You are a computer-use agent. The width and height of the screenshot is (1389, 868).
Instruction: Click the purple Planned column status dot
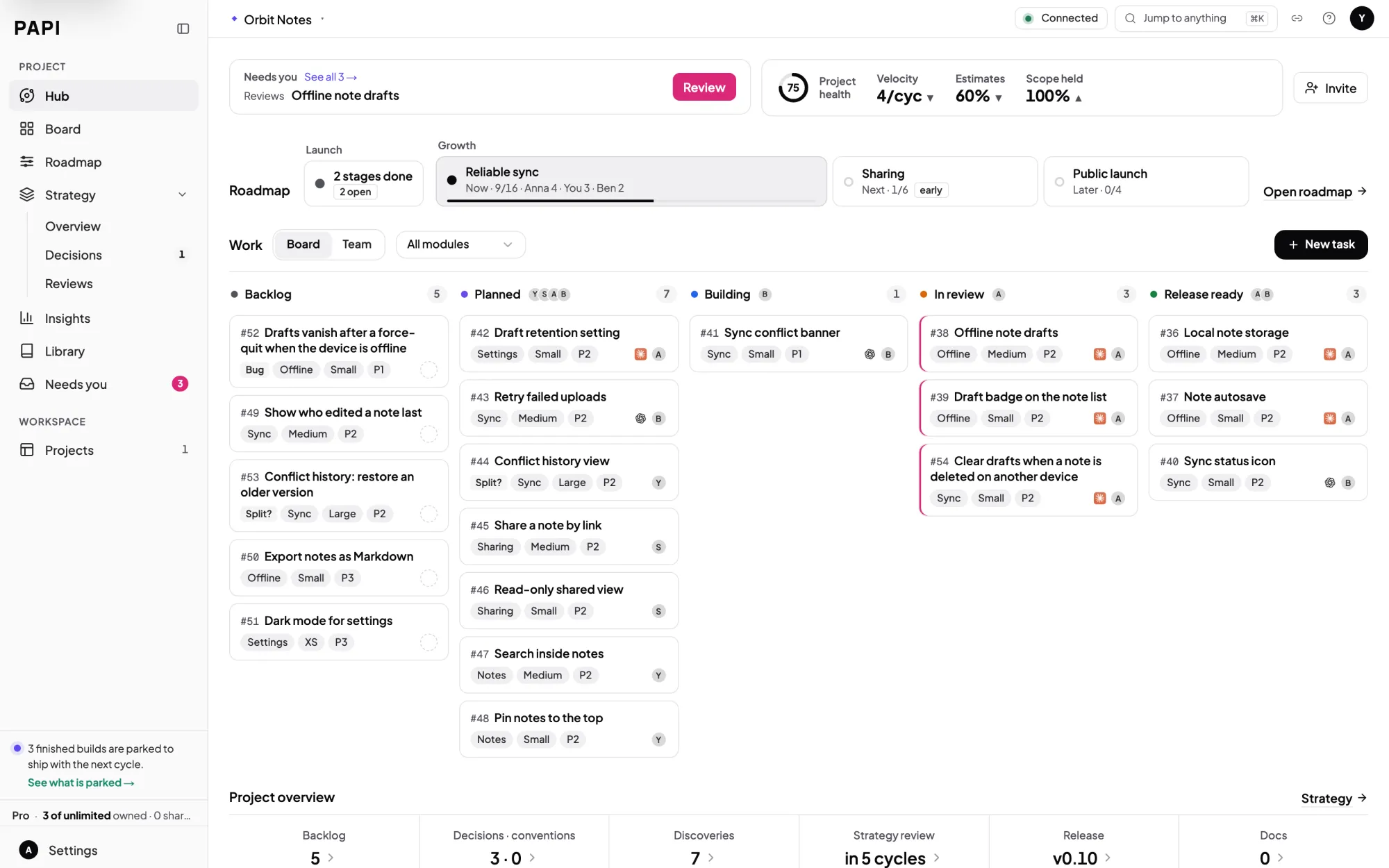pyautogui.click(x=465, y=294)
